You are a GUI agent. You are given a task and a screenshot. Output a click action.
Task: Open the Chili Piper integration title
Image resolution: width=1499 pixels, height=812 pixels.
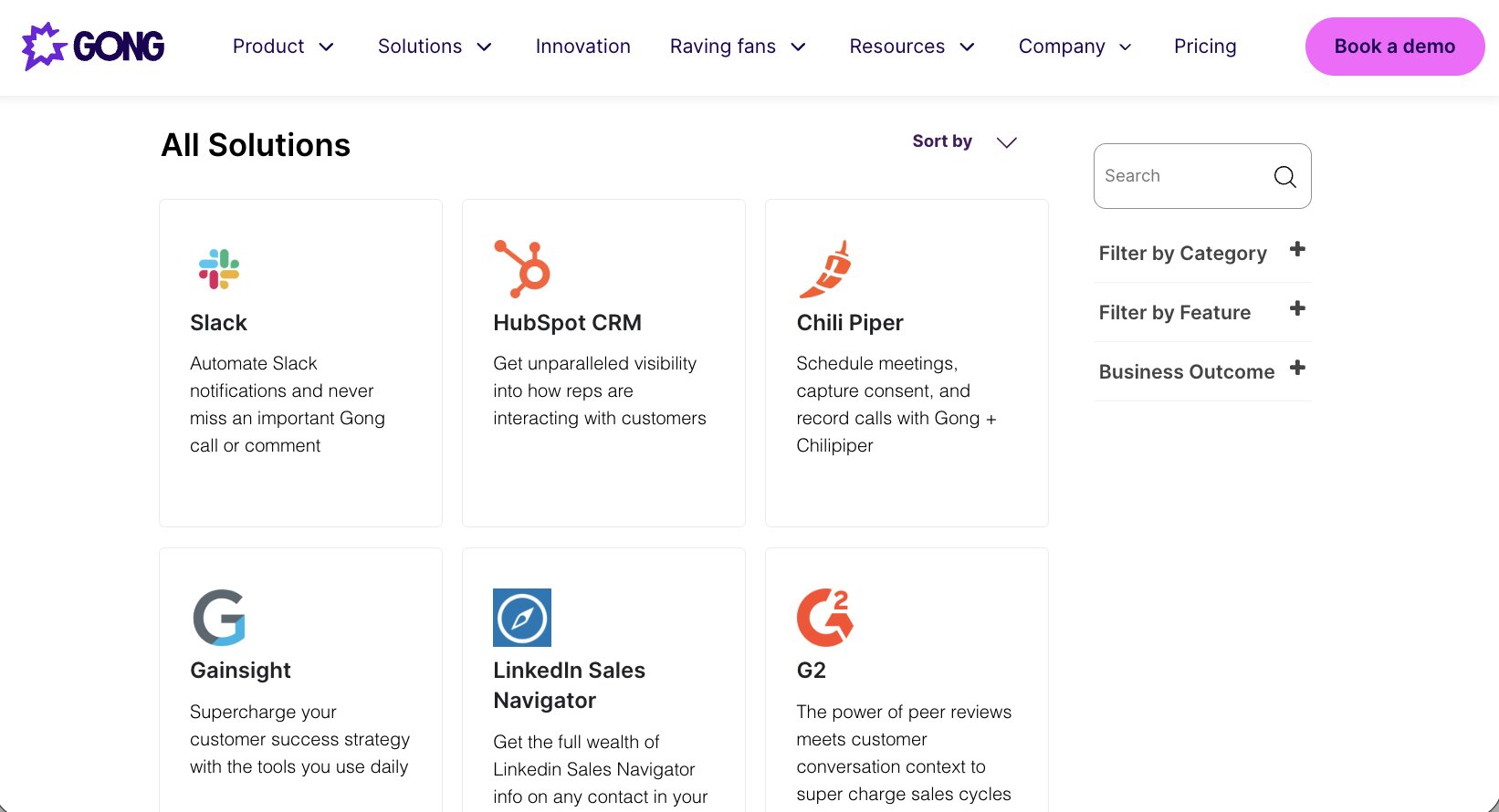850,323
